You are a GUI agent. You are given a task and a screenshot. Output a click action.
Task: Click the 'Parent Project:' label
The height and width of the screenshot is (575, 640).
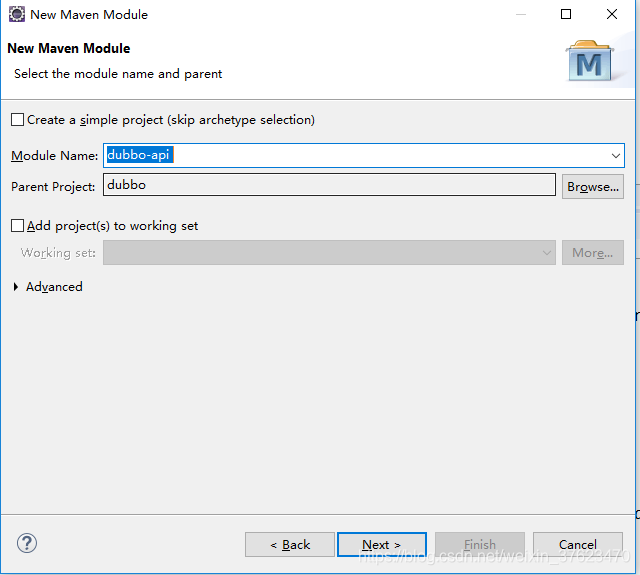coord(53,186)
